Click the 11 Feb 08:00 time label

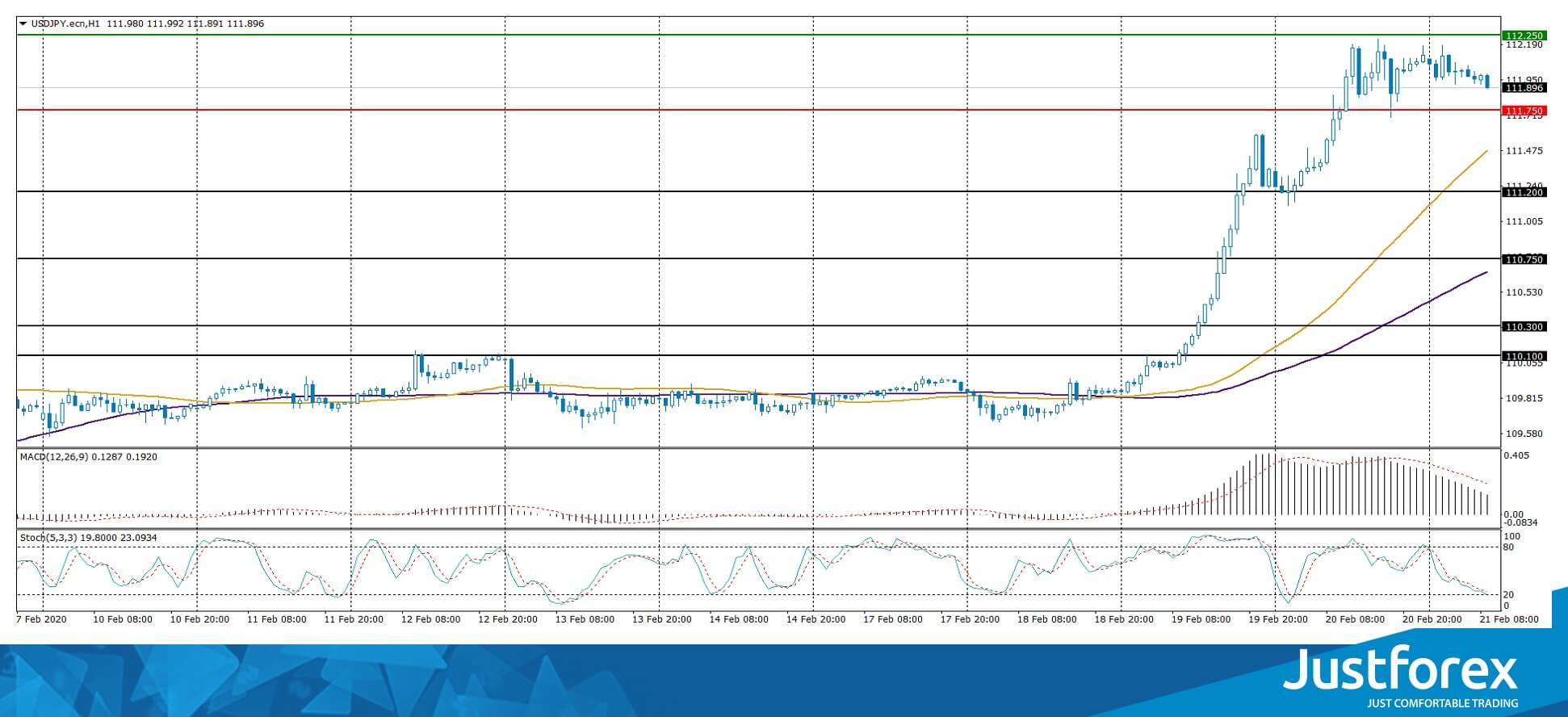[x=276, y=619]
